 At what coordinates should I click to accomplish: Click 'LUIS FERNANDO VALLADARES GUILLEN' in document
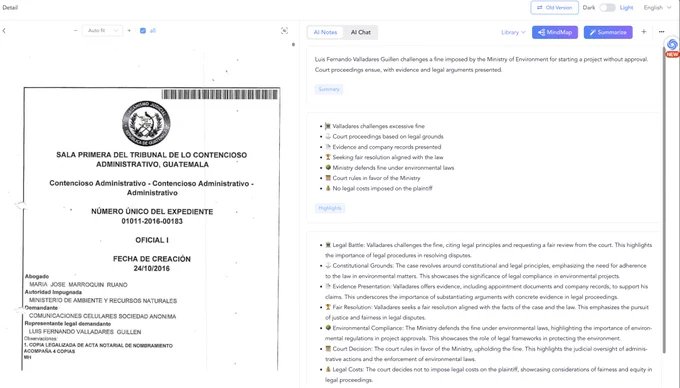click(85, 332)
